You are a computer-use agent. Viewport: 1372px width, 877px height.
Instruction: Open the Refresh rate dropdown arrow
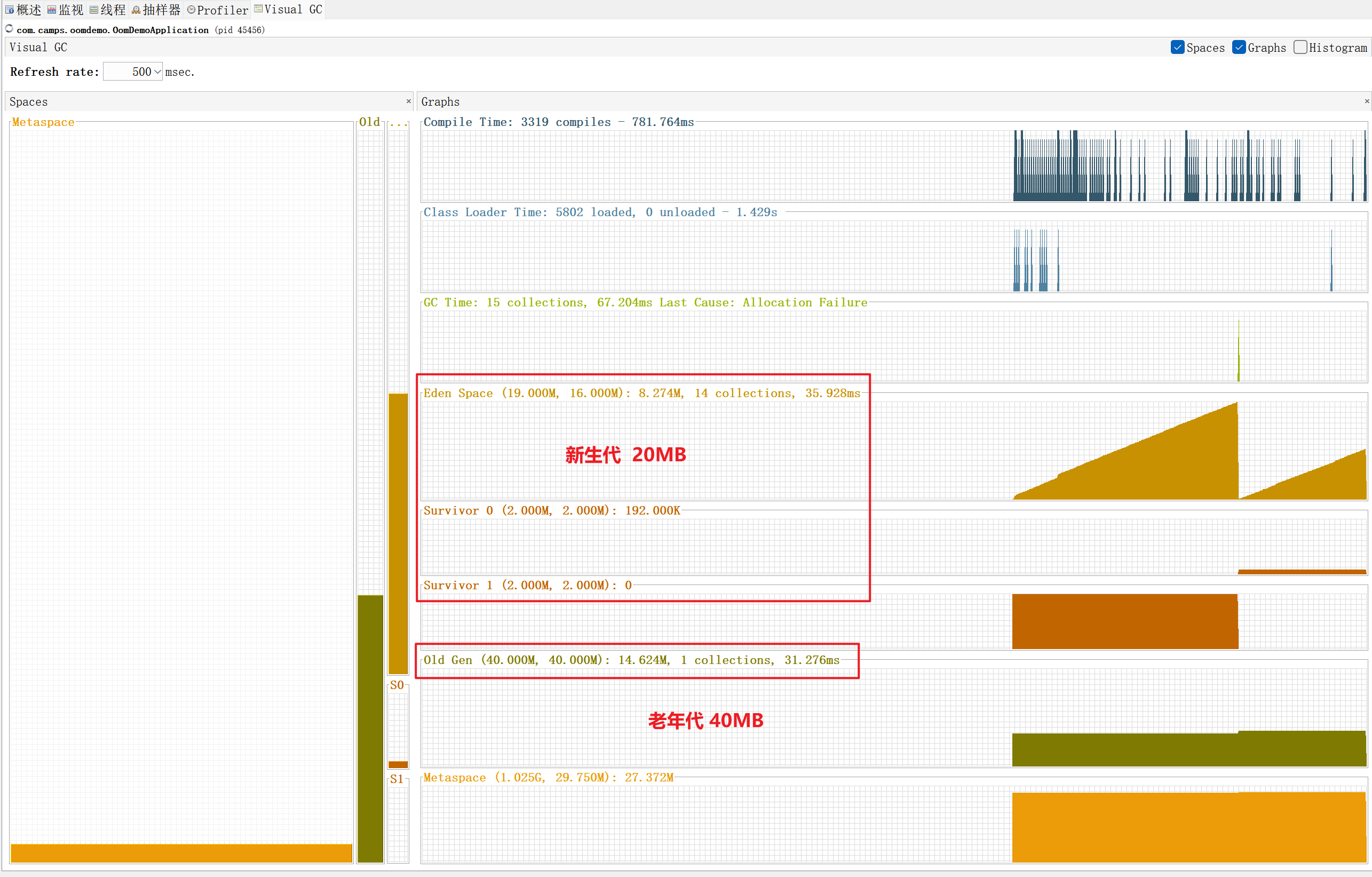(x=158, y=72)
